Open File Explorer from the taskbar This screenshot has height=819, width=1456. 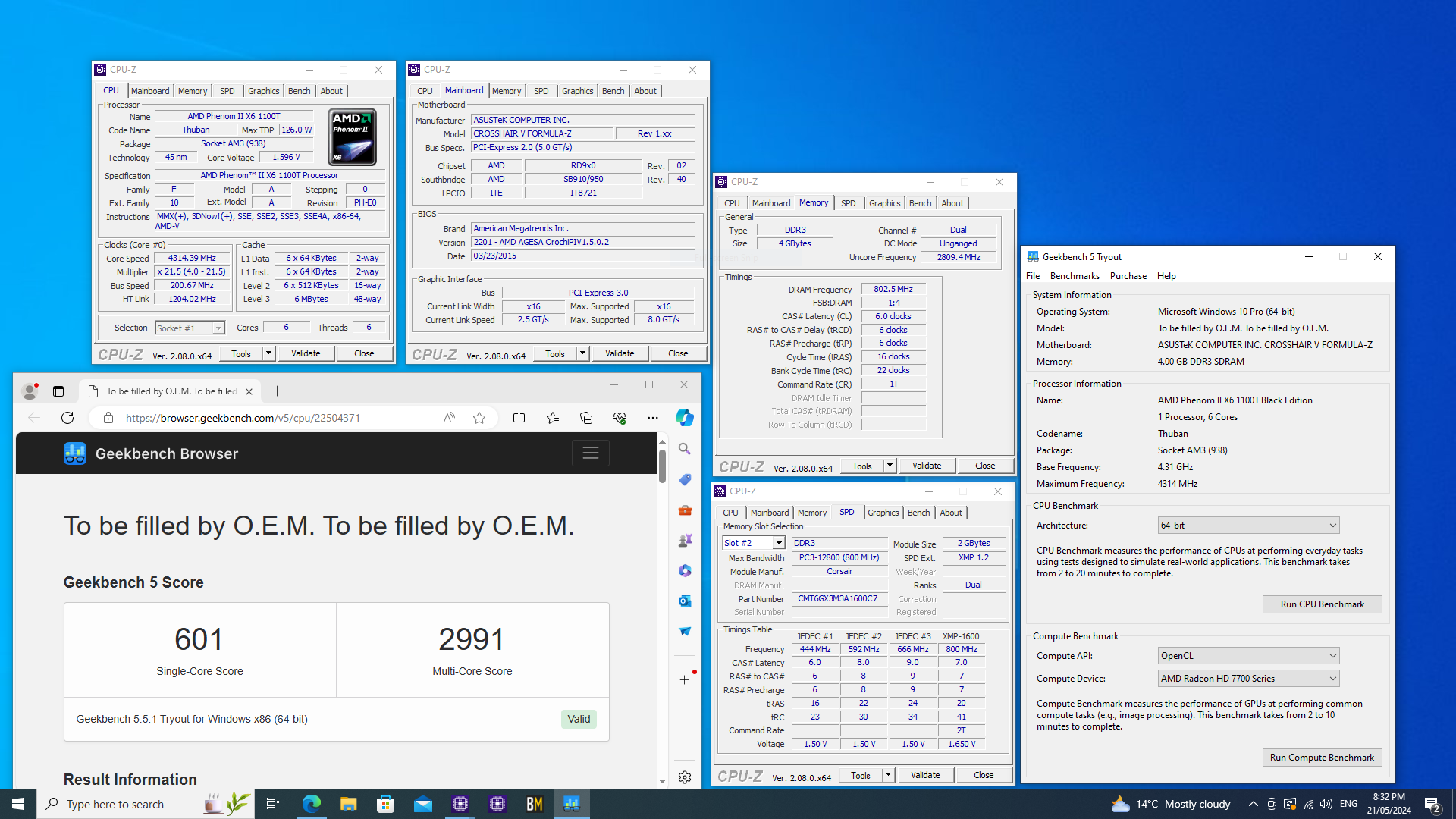(x=348, y=804)
